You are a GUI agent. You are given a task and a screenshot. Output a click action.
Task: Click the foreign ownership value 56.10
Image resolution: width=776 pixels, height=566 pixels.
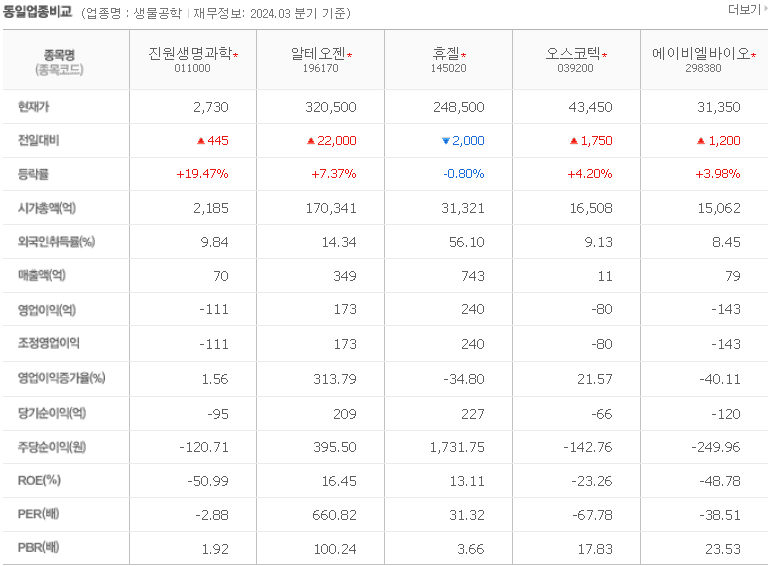pos(467,242)
